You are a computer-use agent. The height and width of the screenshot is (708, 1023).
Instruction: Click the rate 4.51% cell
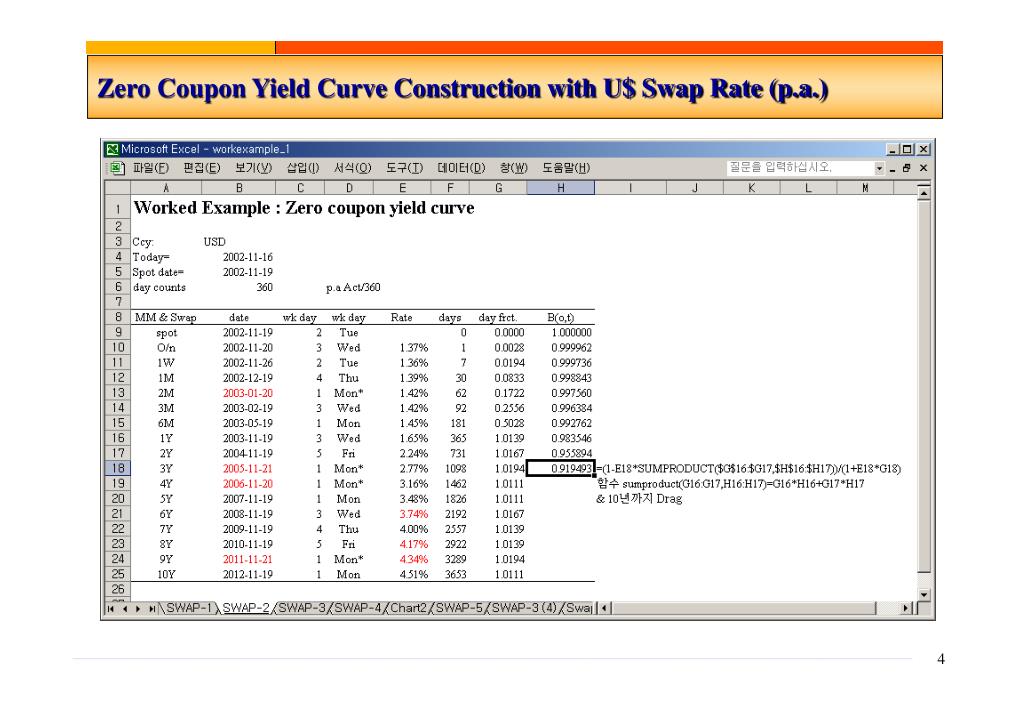pyautogui.click(x=414, y=575)
